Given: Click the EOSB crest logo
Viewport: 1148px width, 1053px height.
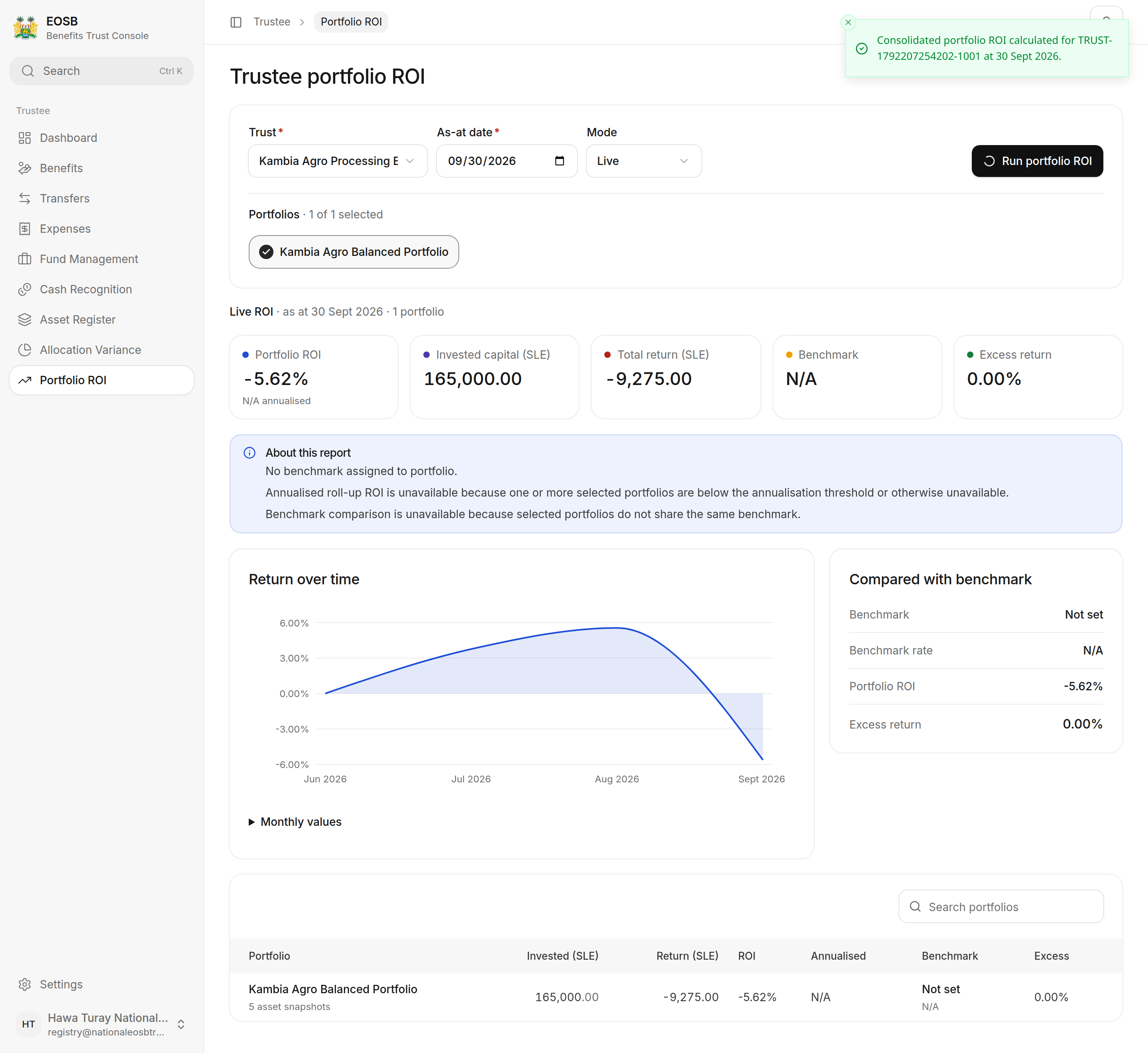Looking at the screenshot, I should coord(25,28).
